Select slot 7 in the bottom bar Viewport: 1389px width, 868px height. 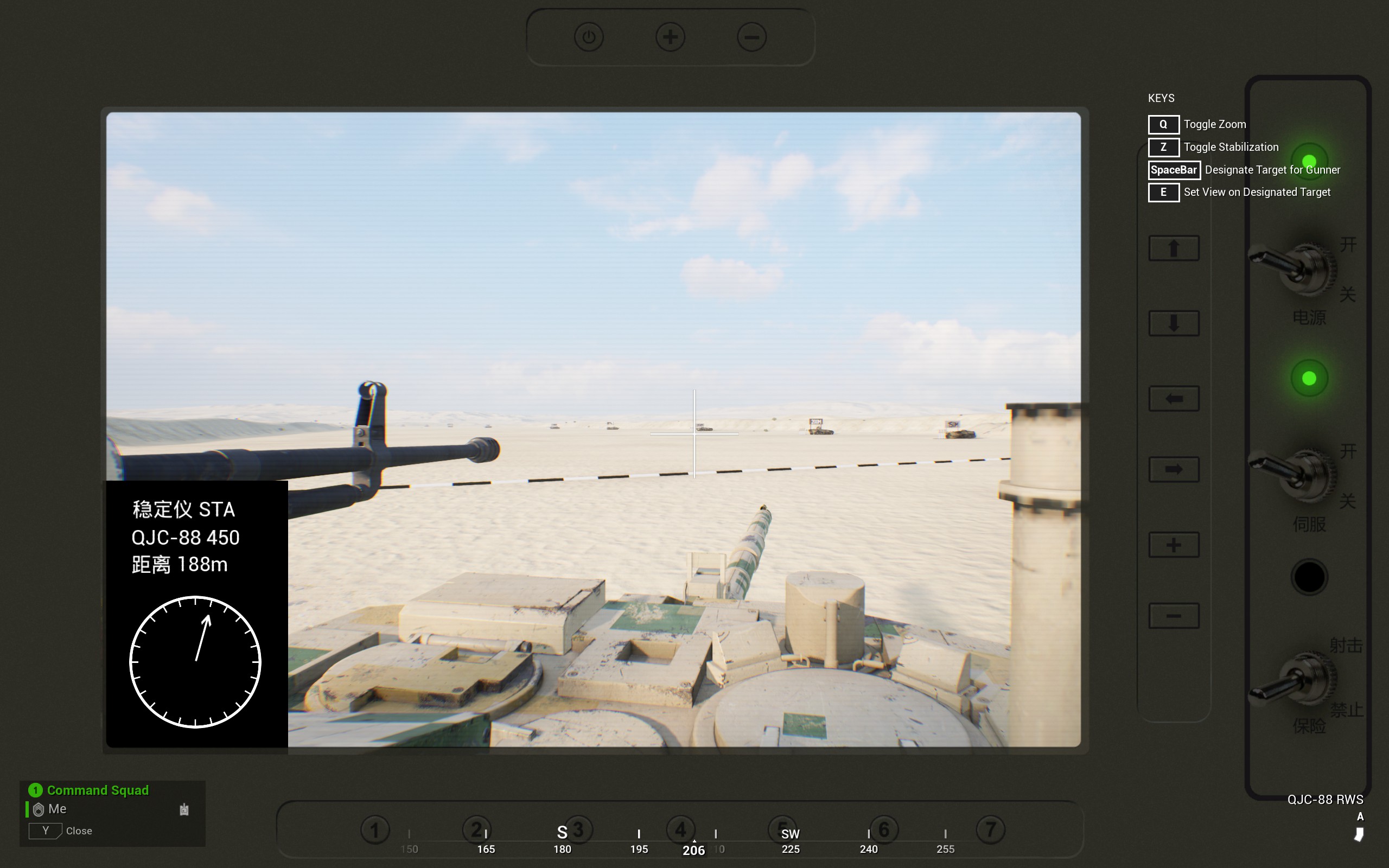[x=990, y=829]
